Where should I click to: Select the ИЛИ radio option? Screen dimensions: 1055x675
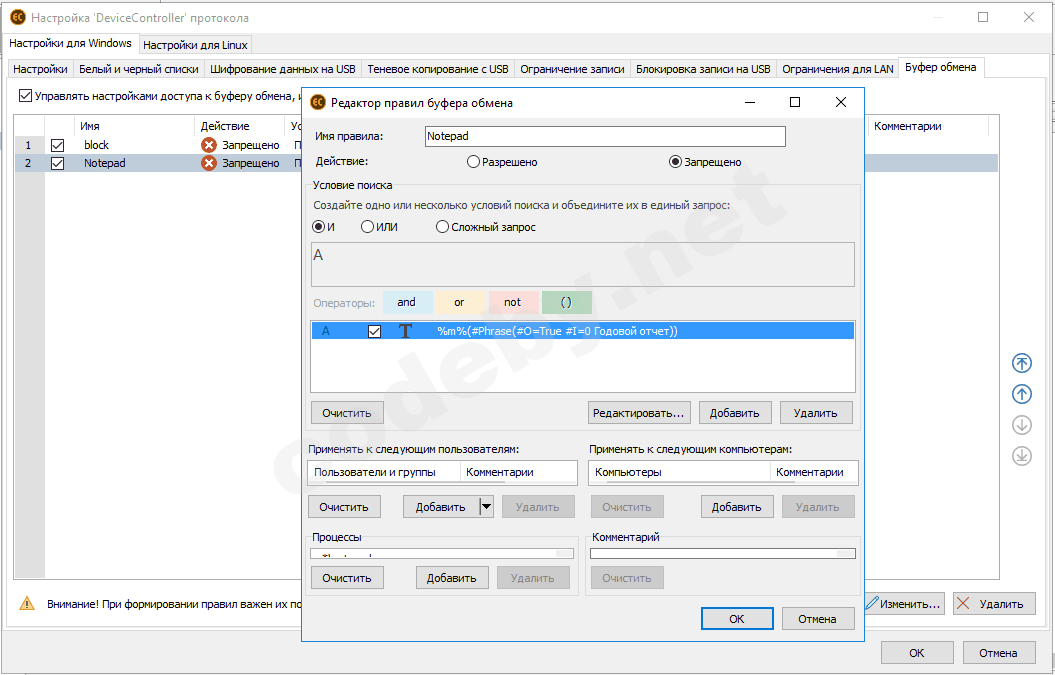367,227
